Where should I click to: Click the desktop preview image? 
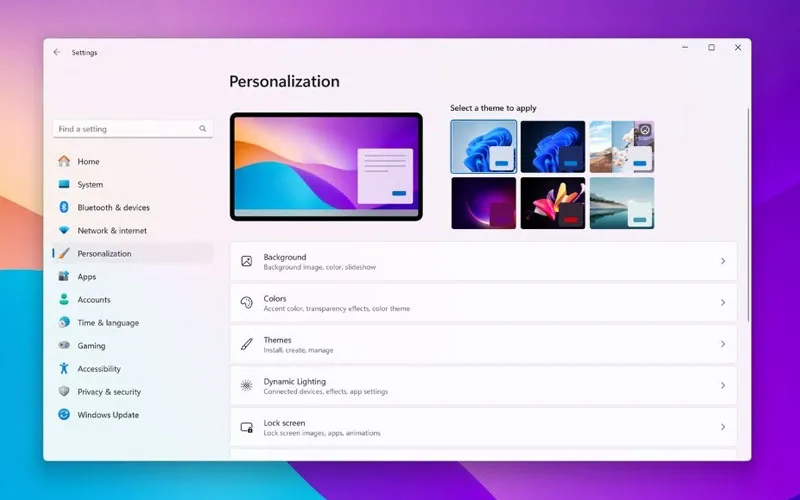[x=326, y=167]
